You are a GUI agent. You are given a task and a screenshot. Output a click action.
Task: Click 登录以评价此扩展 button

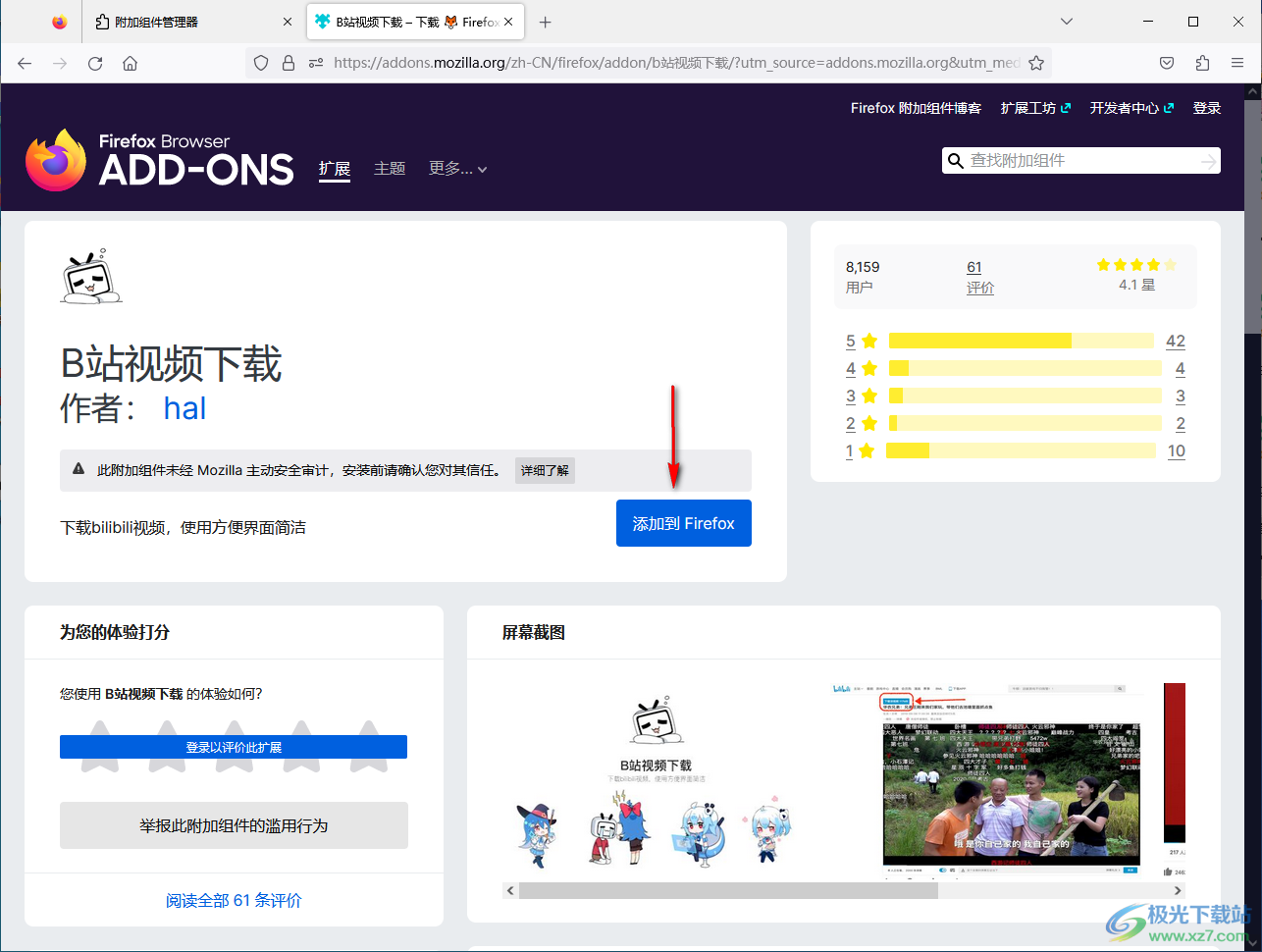click(x=234, y=747)
